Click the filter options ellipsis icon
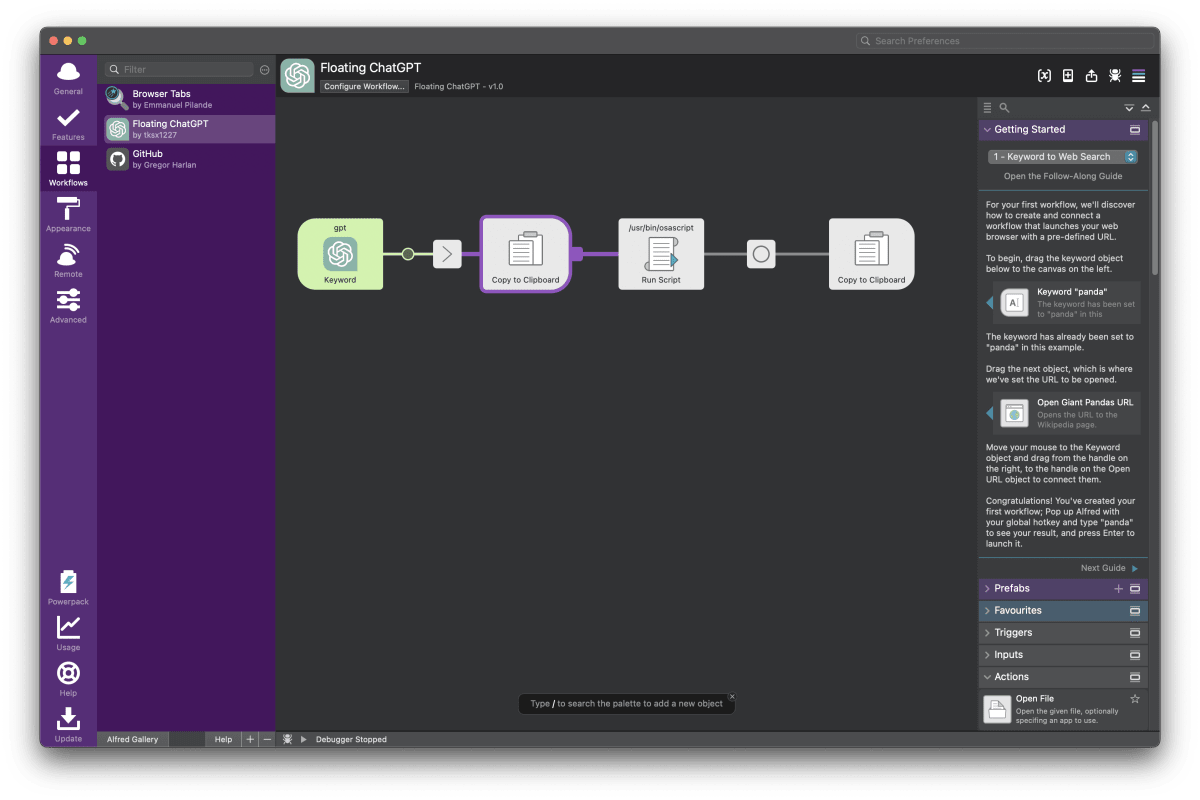 click(x=264, y=70)
